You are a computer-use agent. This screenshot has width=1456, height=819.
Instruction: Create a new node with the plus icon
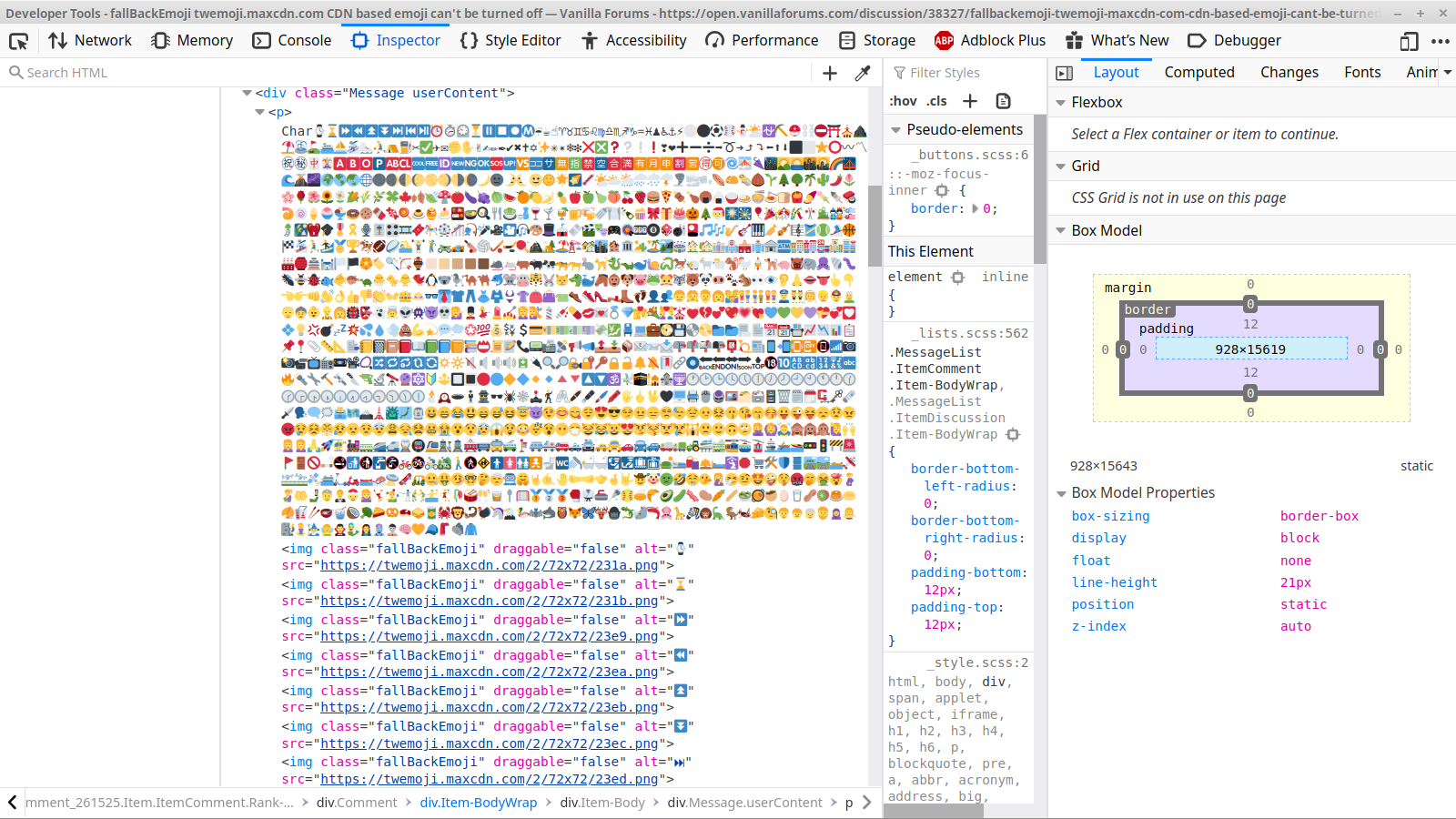point(829,72)
